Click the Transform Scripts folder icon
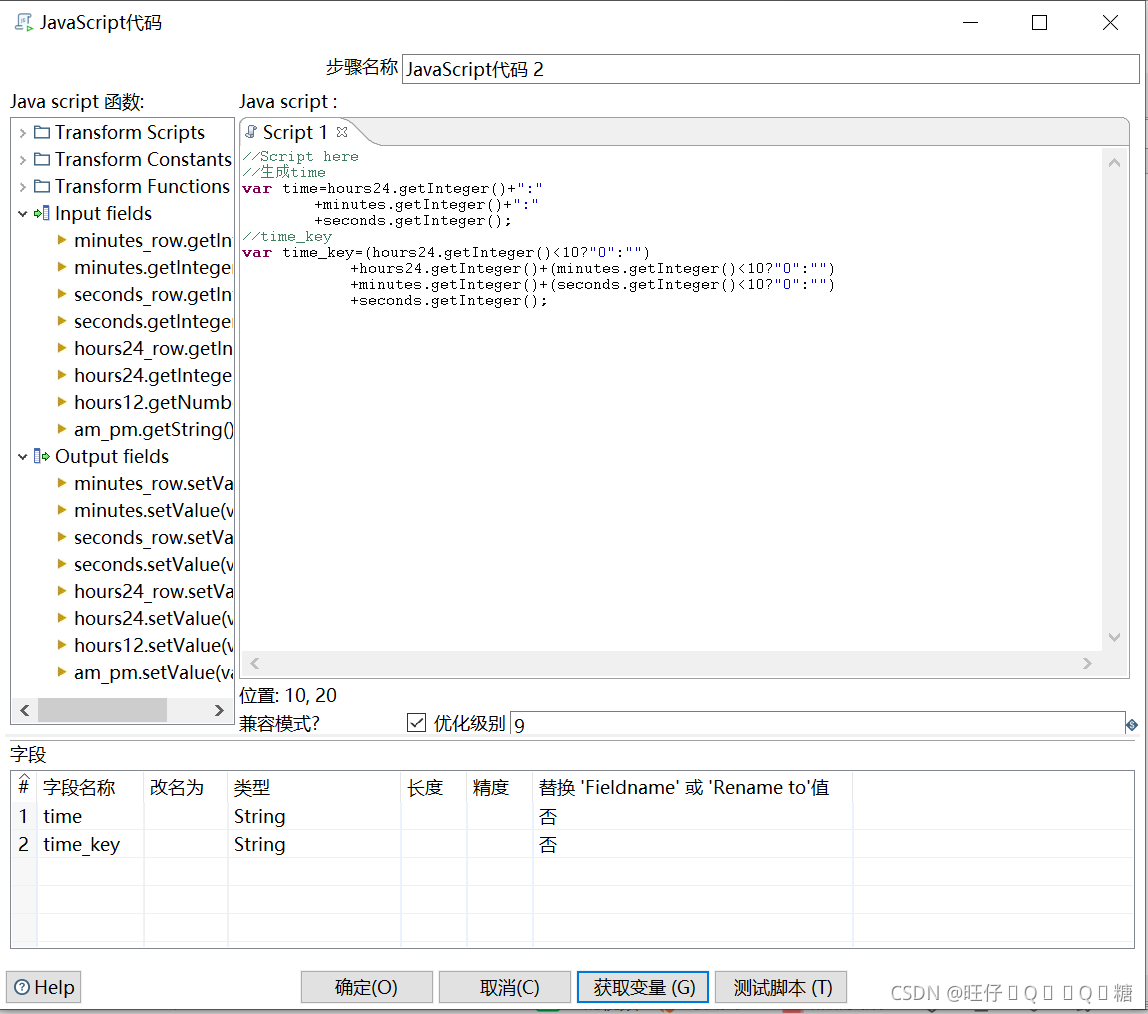 (42, 133)
